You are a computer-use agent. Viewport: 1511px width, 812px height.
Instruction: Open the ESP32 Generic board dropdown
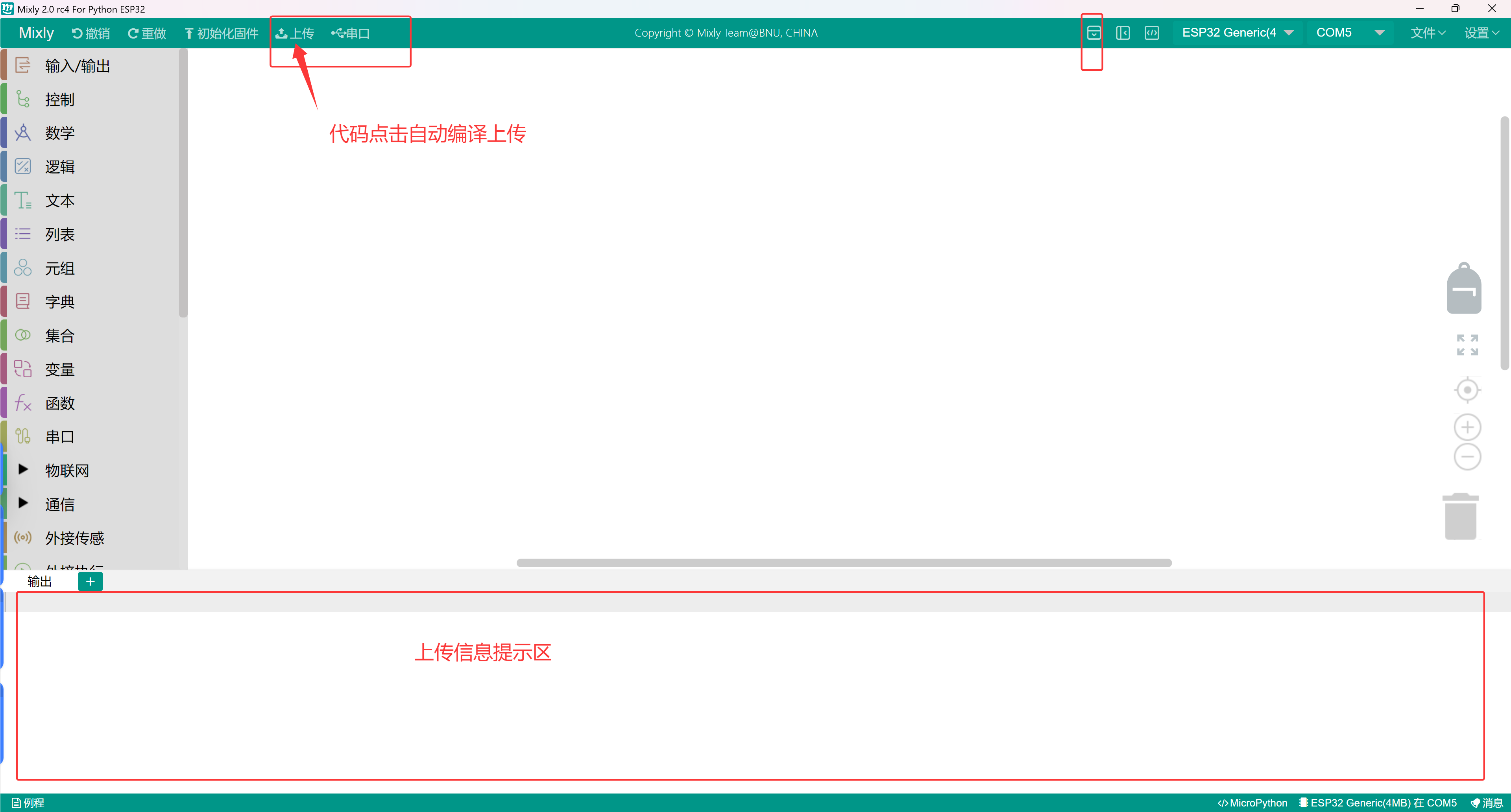tap(1238, 32)
